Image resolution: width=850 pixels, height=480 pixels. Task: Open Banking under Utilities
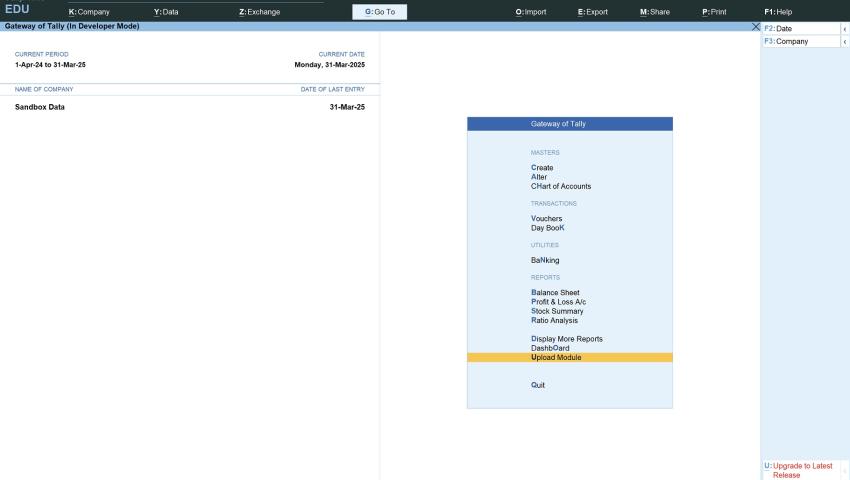(x=545, y=260)
